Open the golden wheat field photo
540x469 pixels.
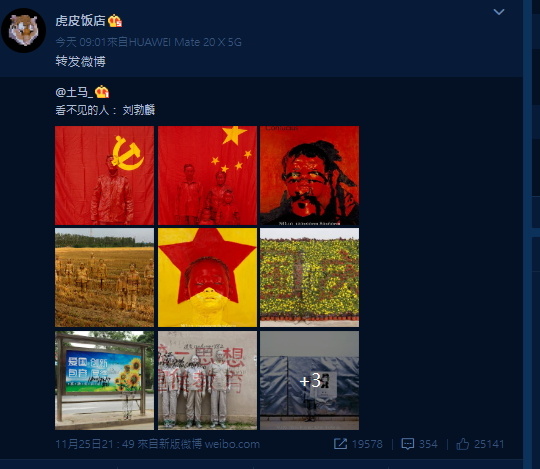pos(104,278)
